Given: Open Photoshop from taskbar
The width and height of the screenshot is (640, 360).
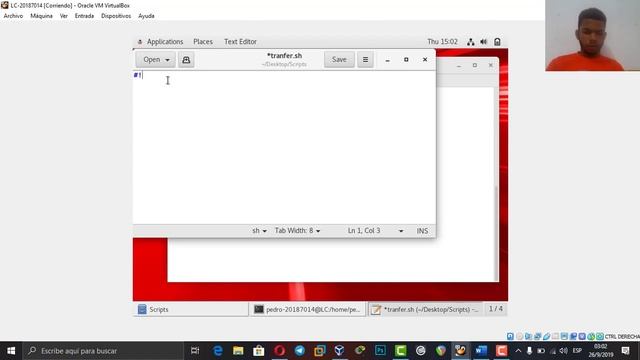Looking at the screenshot, I should point(380,351).
